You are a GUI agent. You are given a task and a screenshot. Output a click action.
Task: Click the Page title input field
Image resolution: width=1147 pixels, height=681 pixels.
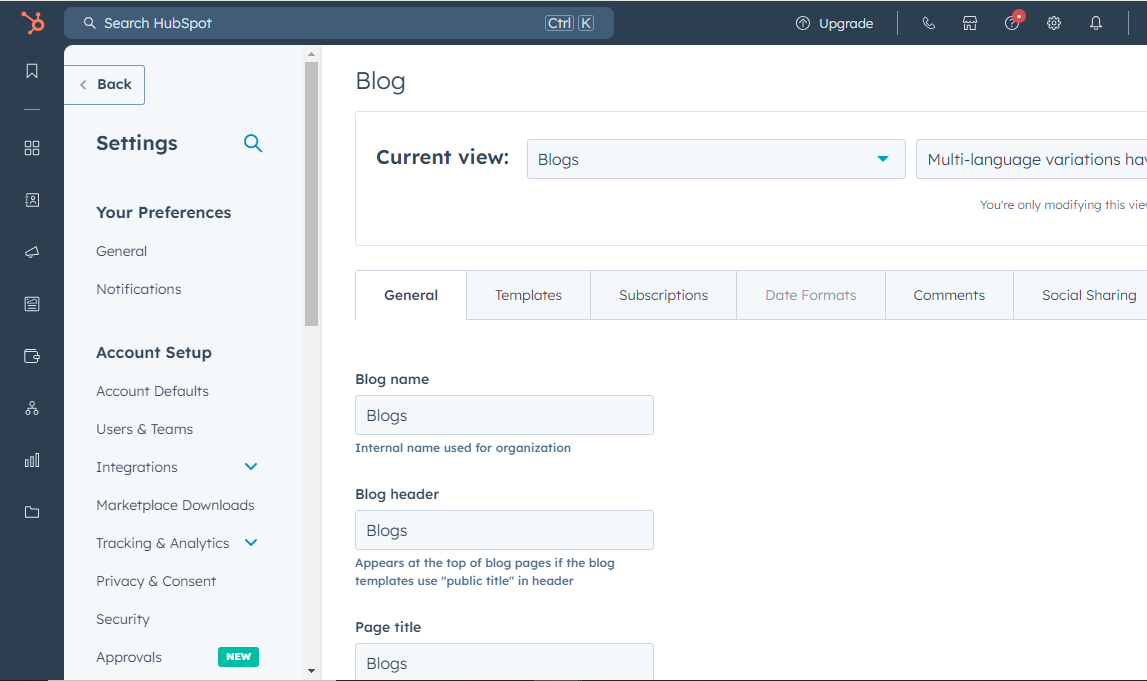[504, 662]
